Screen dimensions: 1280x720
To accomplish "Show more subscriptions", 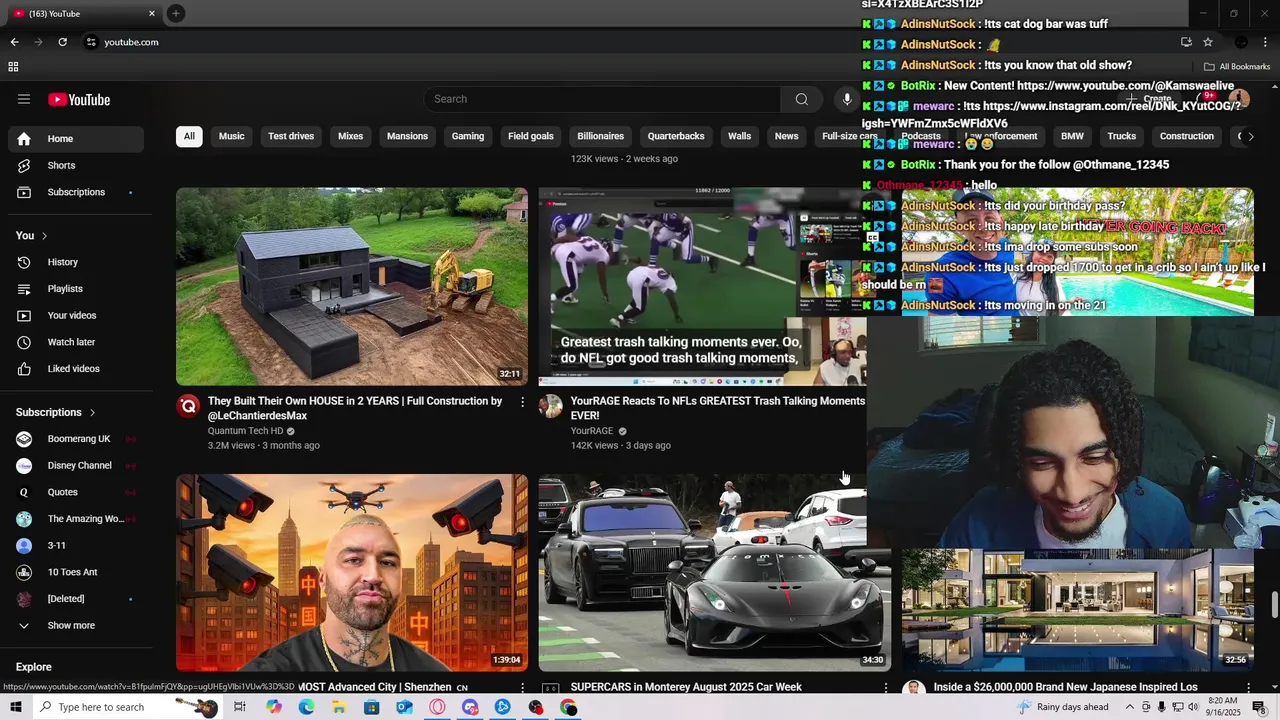I will (x=76, y=625).
